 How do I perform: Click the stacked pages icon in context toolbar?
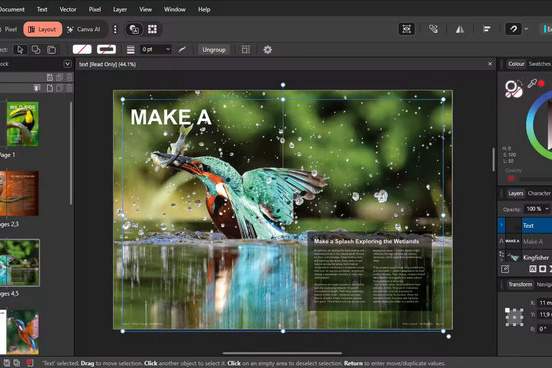[51, 50]
